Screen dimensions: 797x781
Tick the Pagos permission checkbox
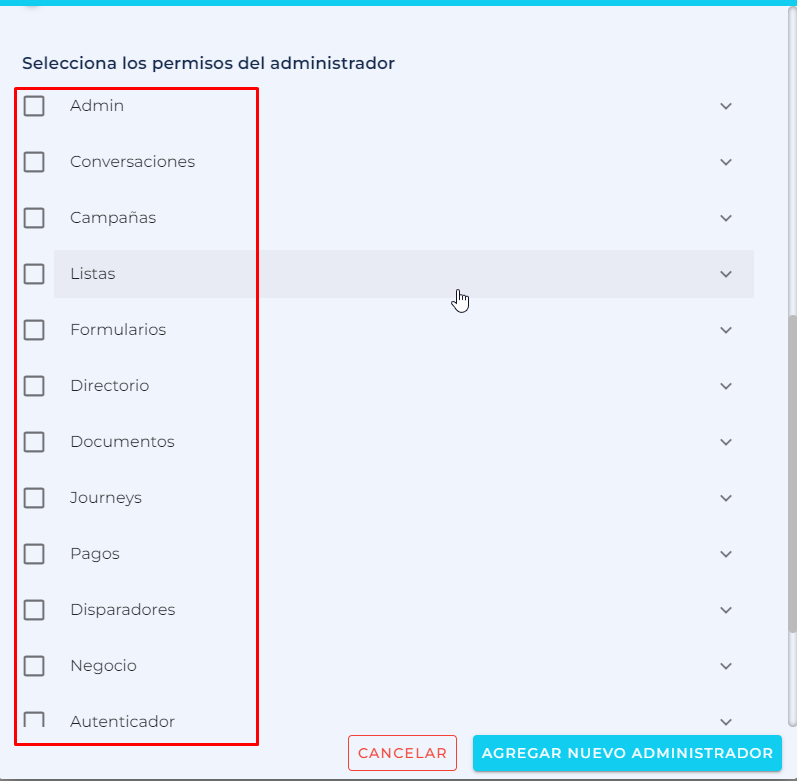(x=34, y=553)
